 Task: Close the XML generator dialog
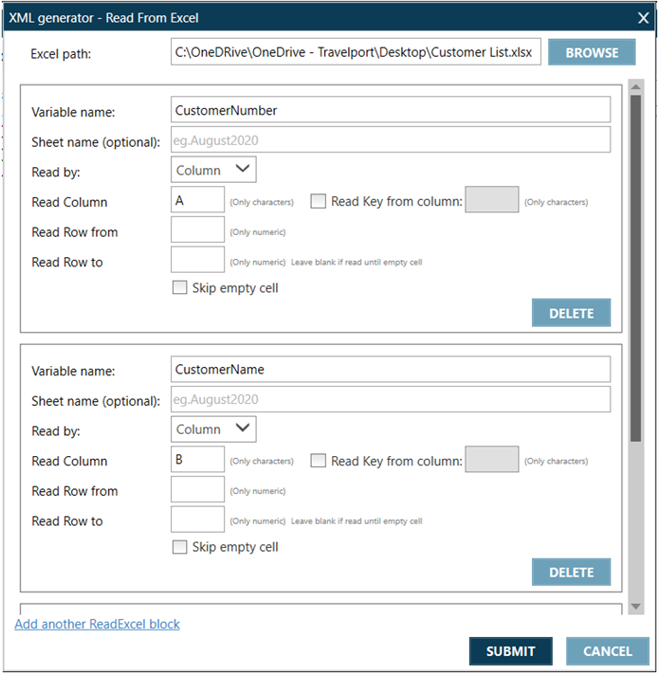click(x=643, y=16)
